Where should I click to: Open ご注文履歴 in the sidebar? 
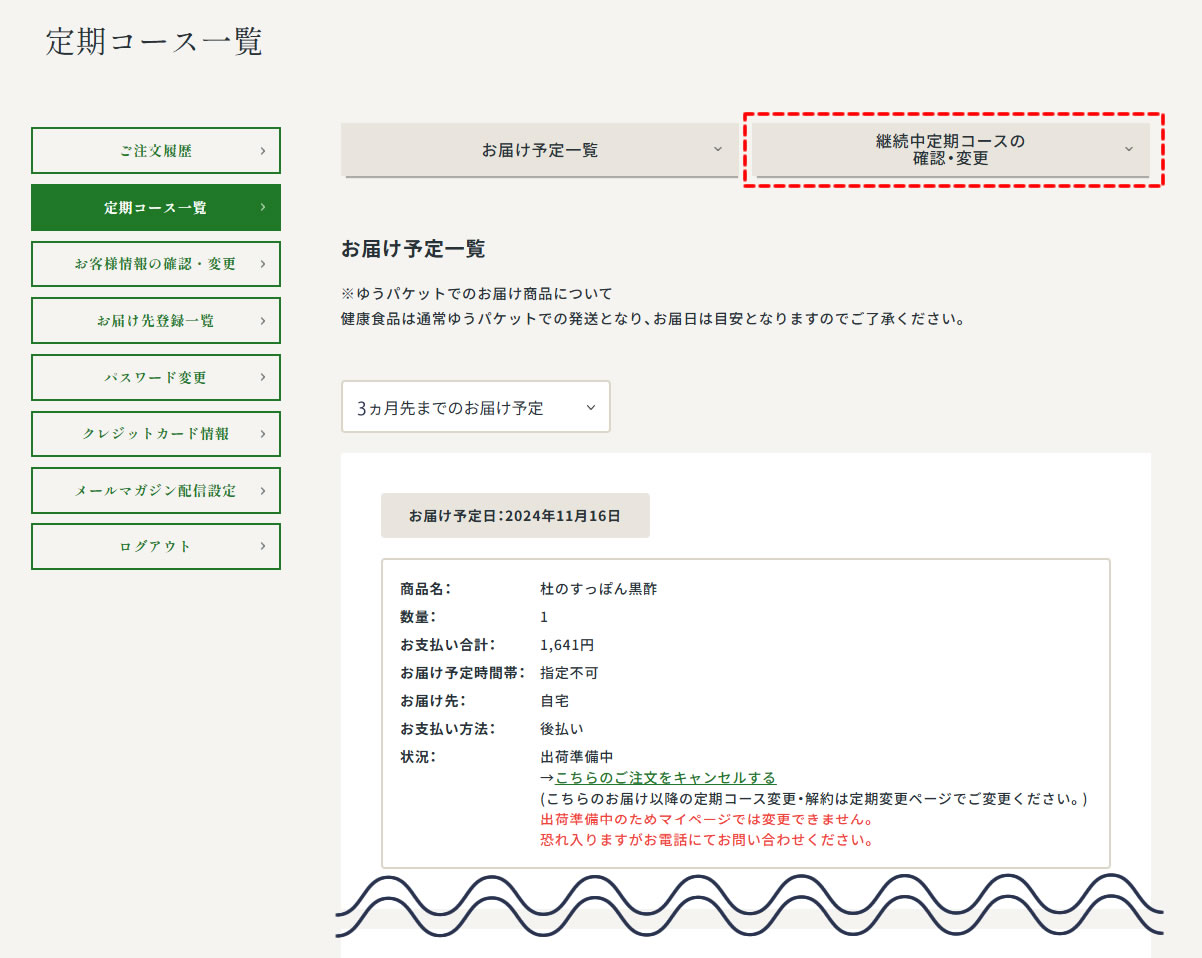click(156, 151)
